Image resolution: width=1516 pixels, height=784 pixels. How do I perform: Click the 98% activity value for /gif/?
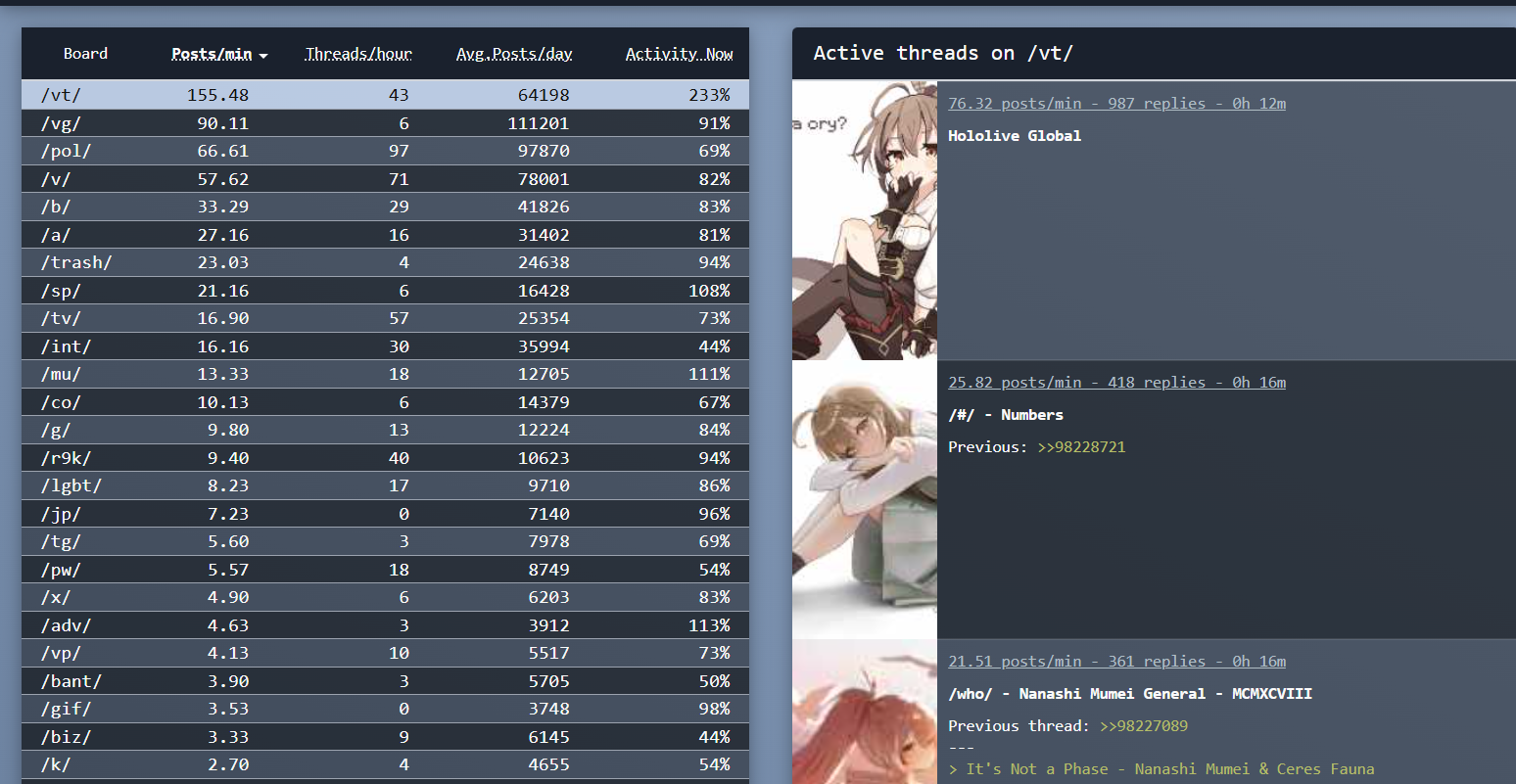click(x=714, y=709)
